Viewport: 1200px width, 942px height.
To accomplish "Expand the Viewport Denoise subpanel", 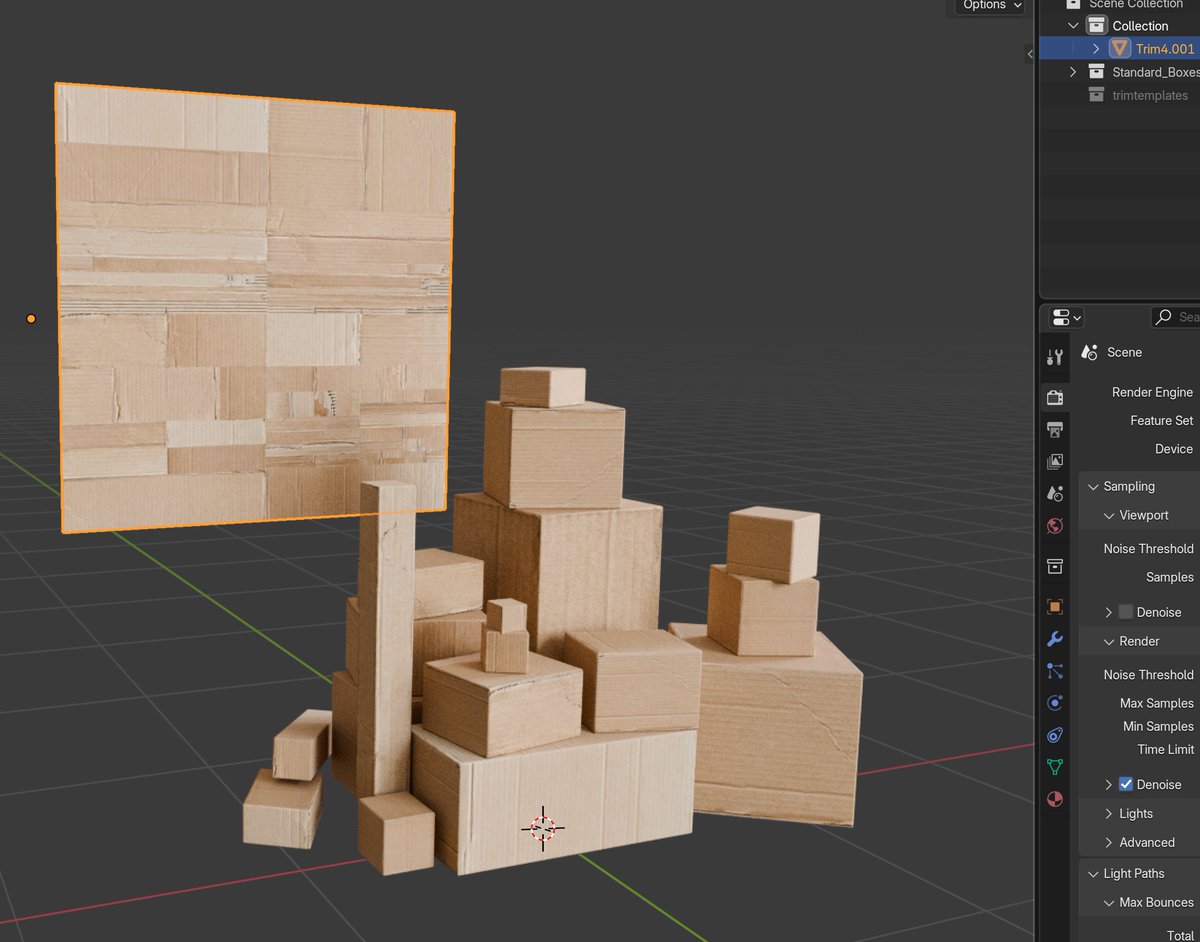I will (1109, 612).
